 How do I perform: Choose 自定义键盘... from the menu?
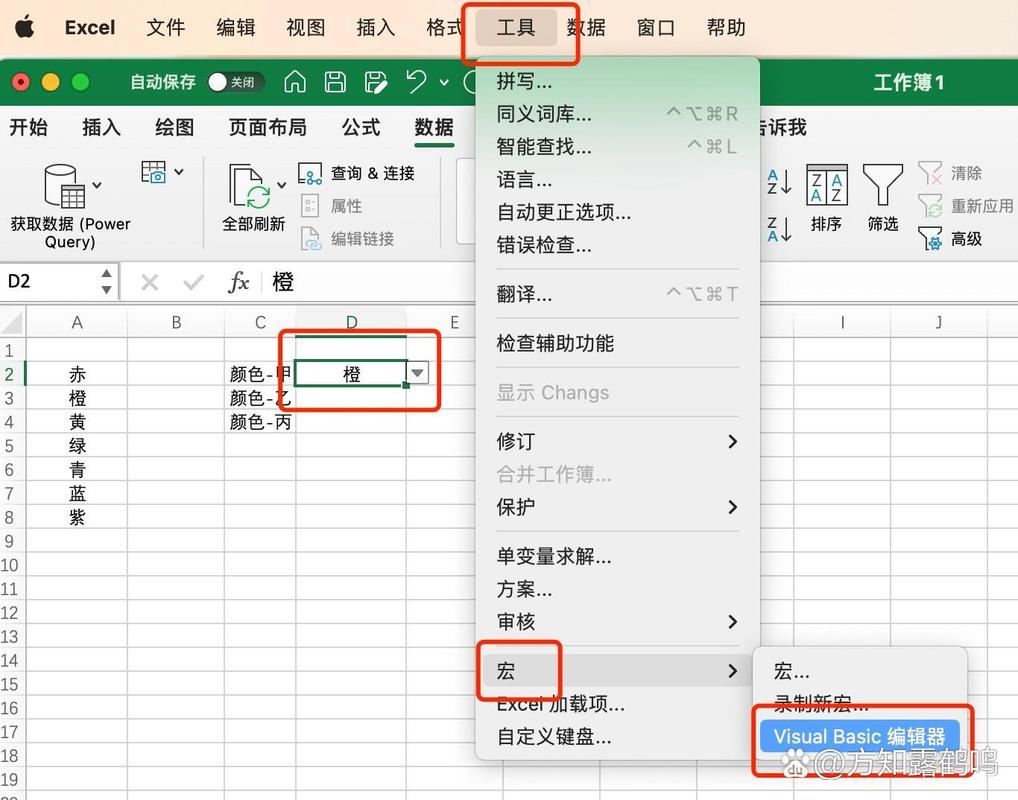pyautogui.click(x=617, y=736)
